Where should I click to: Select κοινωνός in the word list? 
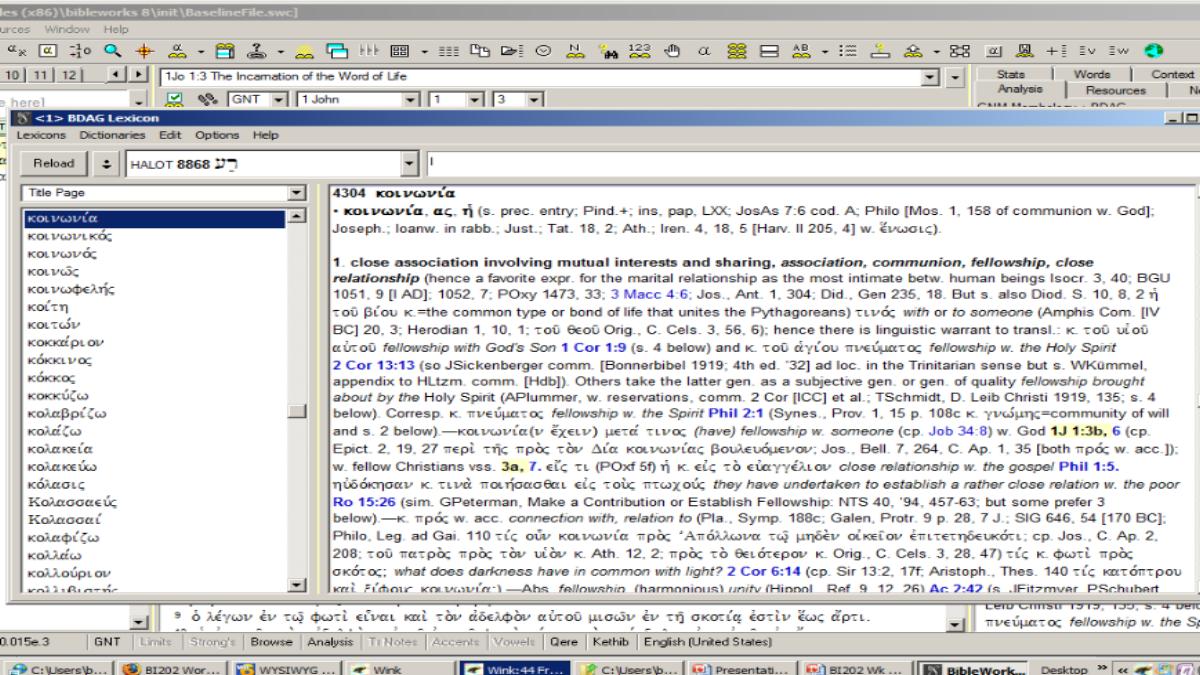(x=62, y=254)
